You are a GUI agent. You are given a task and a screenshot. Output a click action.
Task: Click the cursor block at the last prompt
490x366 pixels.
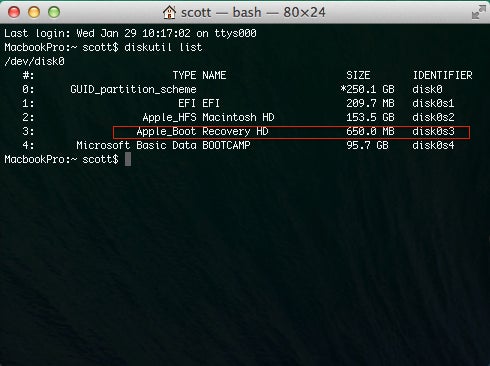coord(128,159)
